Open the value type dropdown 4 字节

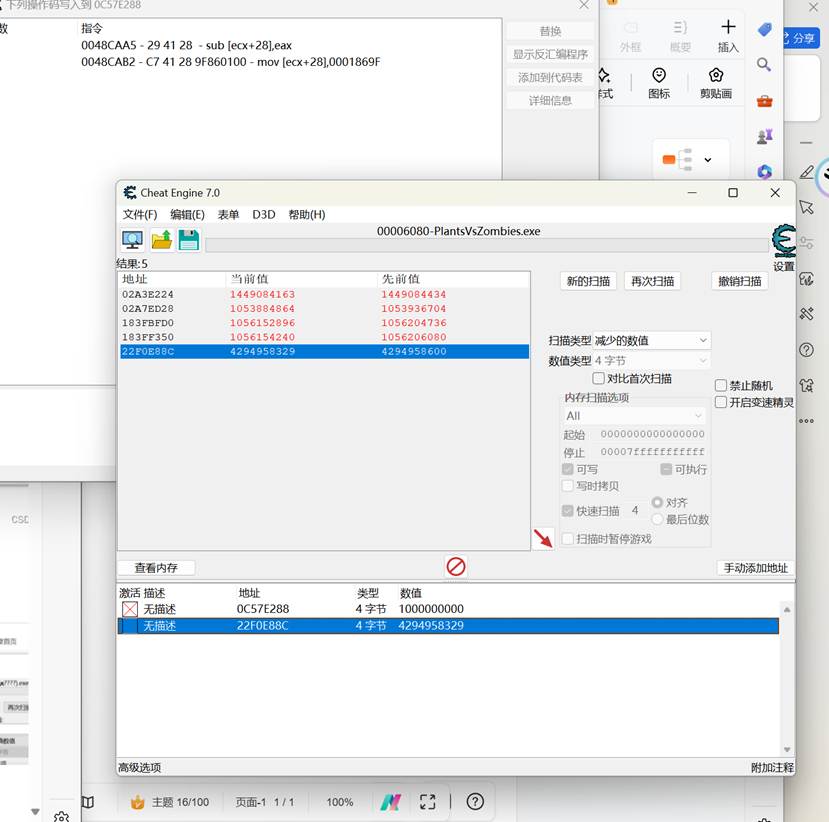tap(651, 361)
